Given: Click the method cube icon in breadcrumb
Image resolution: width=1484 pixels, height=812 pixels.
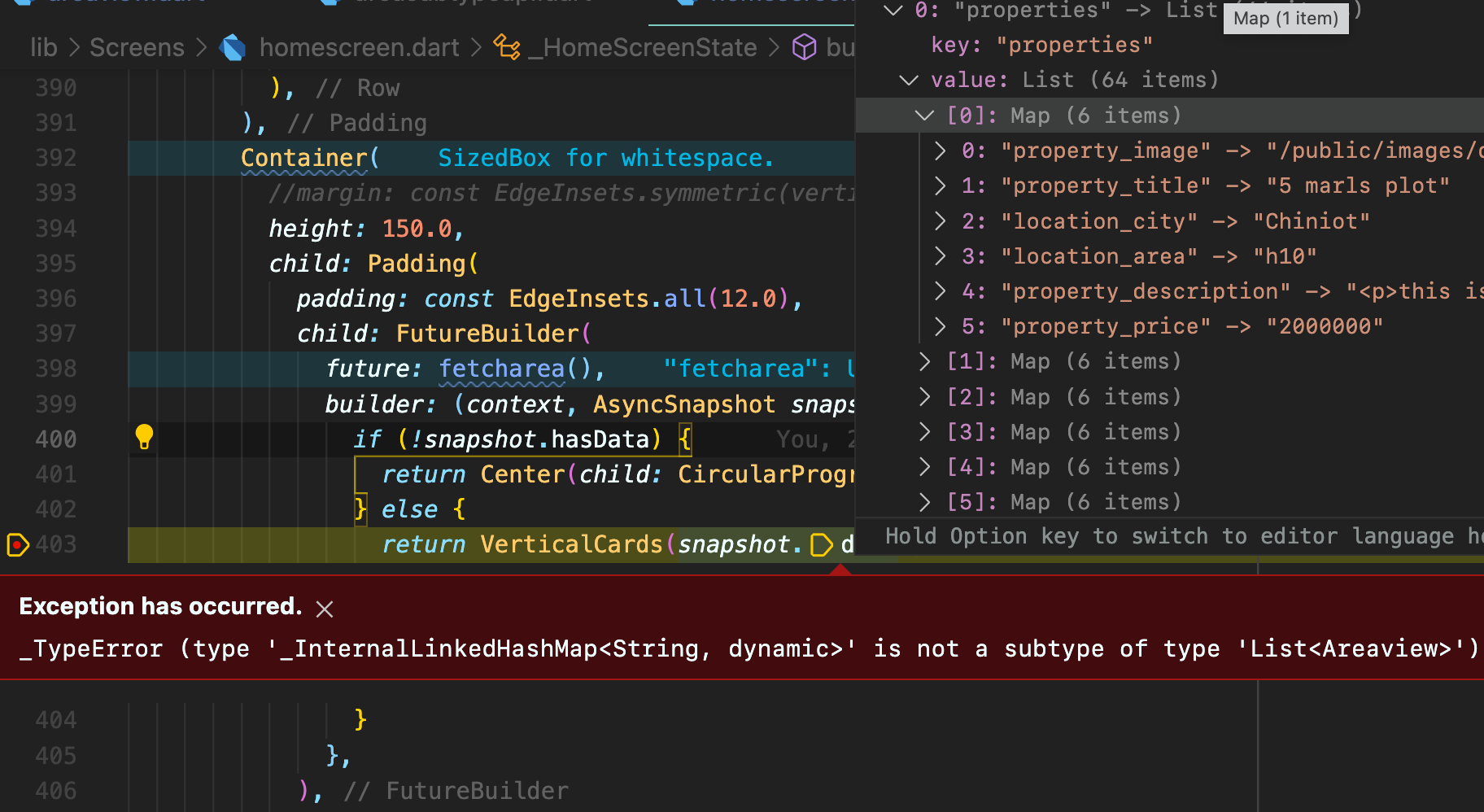Looking at the screenshot, I should (805, 47).
